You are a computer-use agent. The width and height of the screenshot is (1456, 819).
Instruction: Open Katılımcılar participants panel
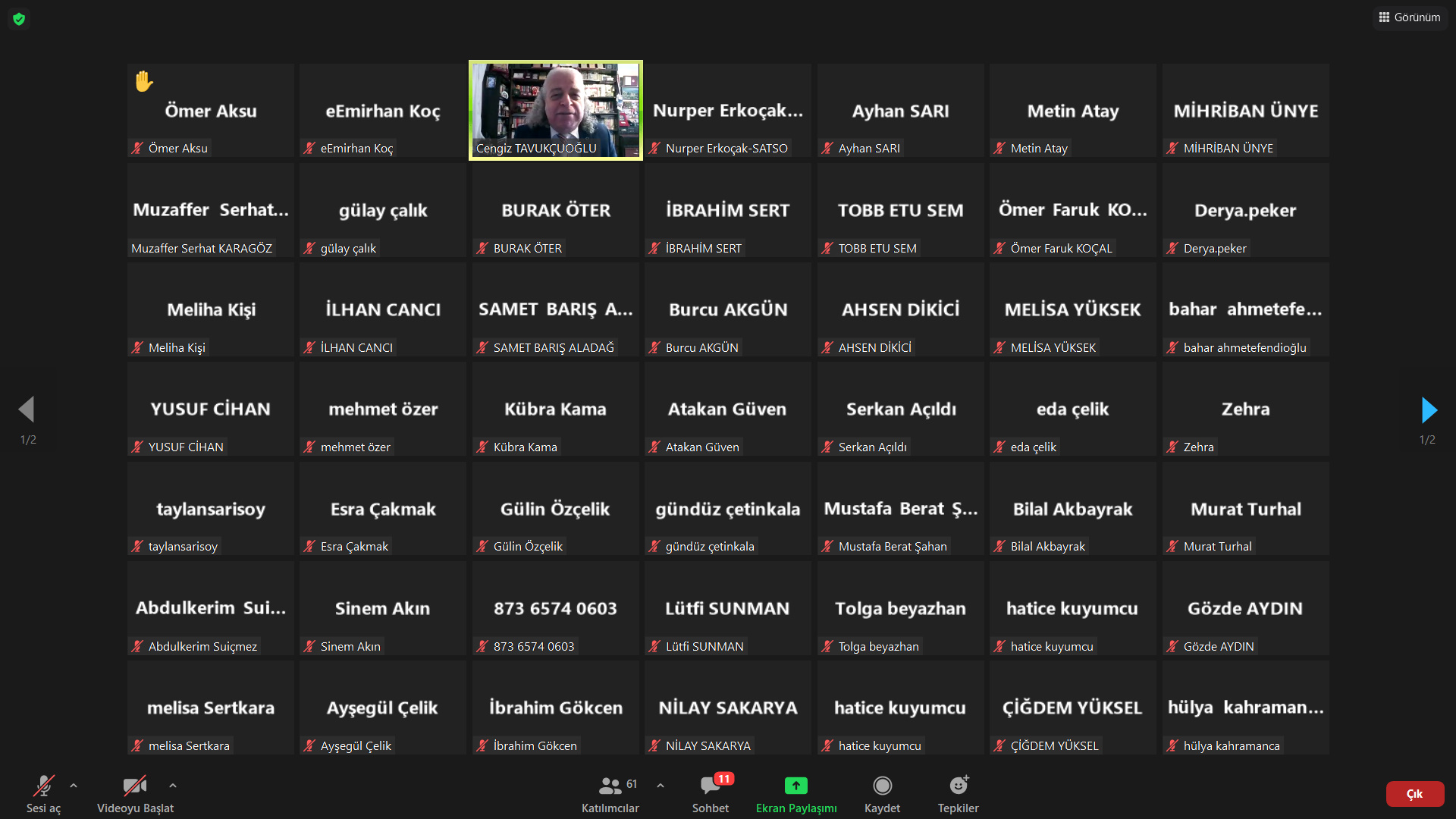610,793
